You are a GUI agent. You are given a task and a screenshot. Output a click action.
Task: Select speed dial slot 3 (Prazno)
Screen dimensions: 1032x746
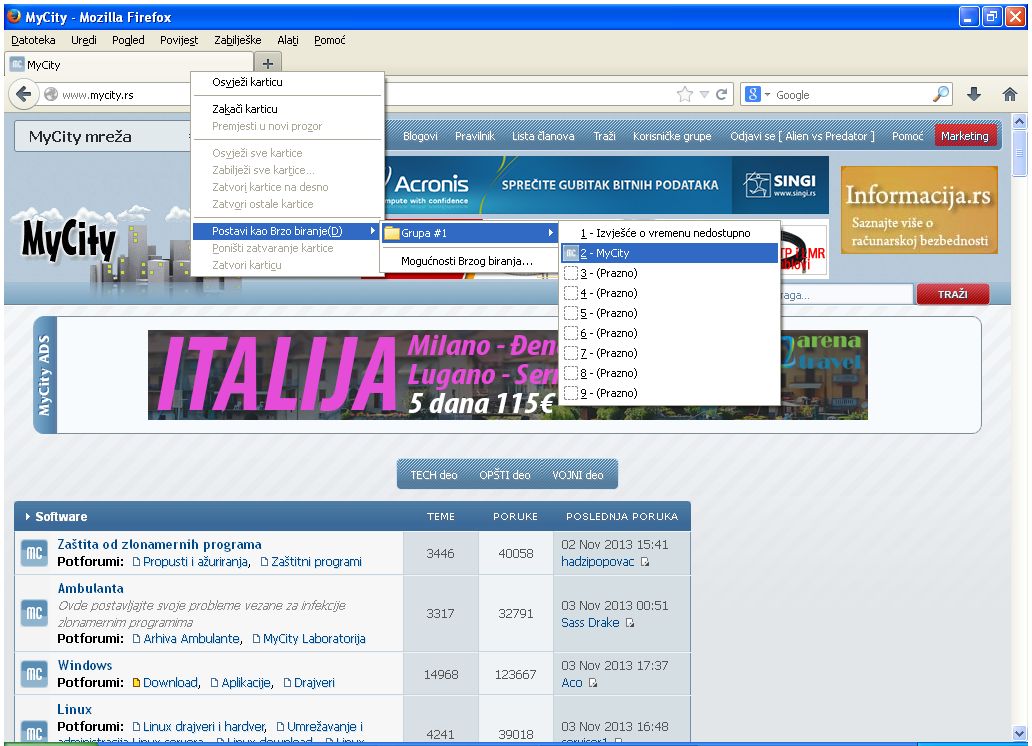670,273
